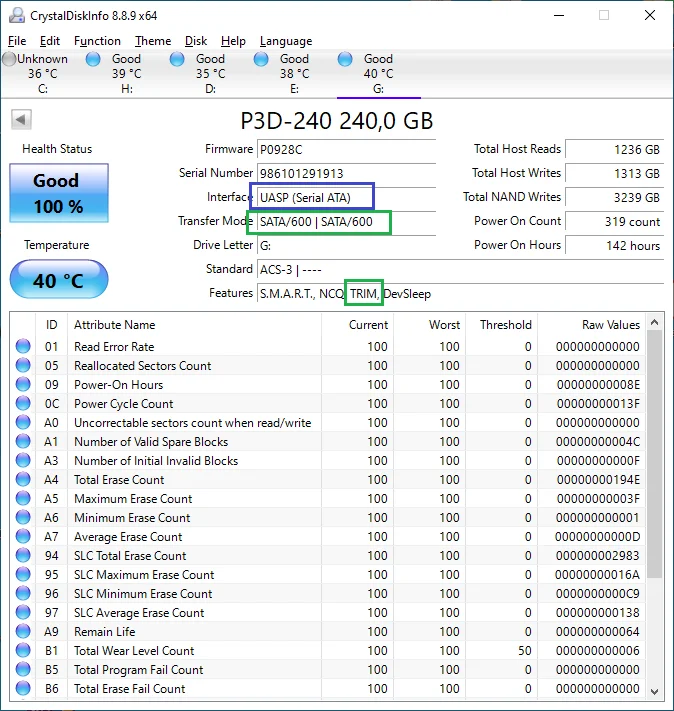Click the attribute list scroll down arrow
The image size is (674, 711).
click(654, 692)
